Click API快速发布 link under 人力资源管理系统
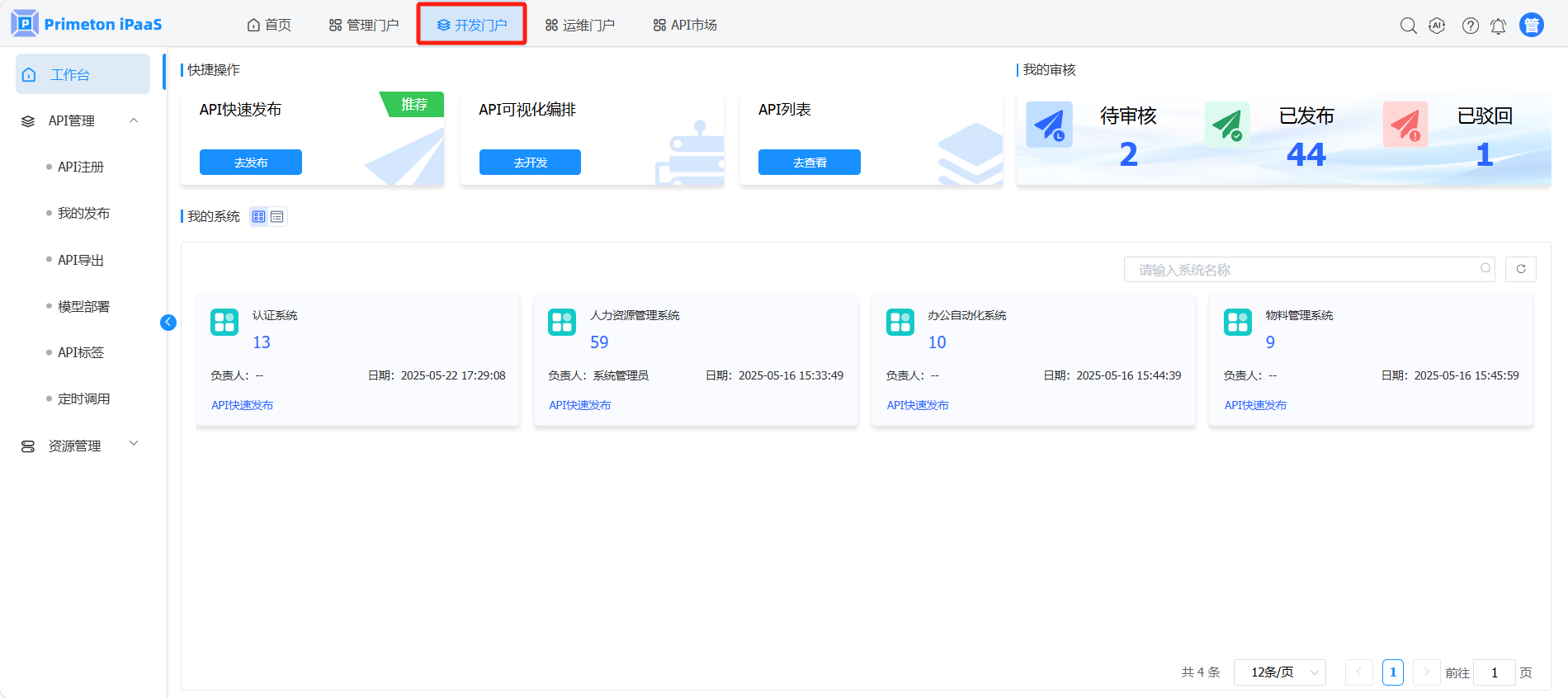 (580, 405)
